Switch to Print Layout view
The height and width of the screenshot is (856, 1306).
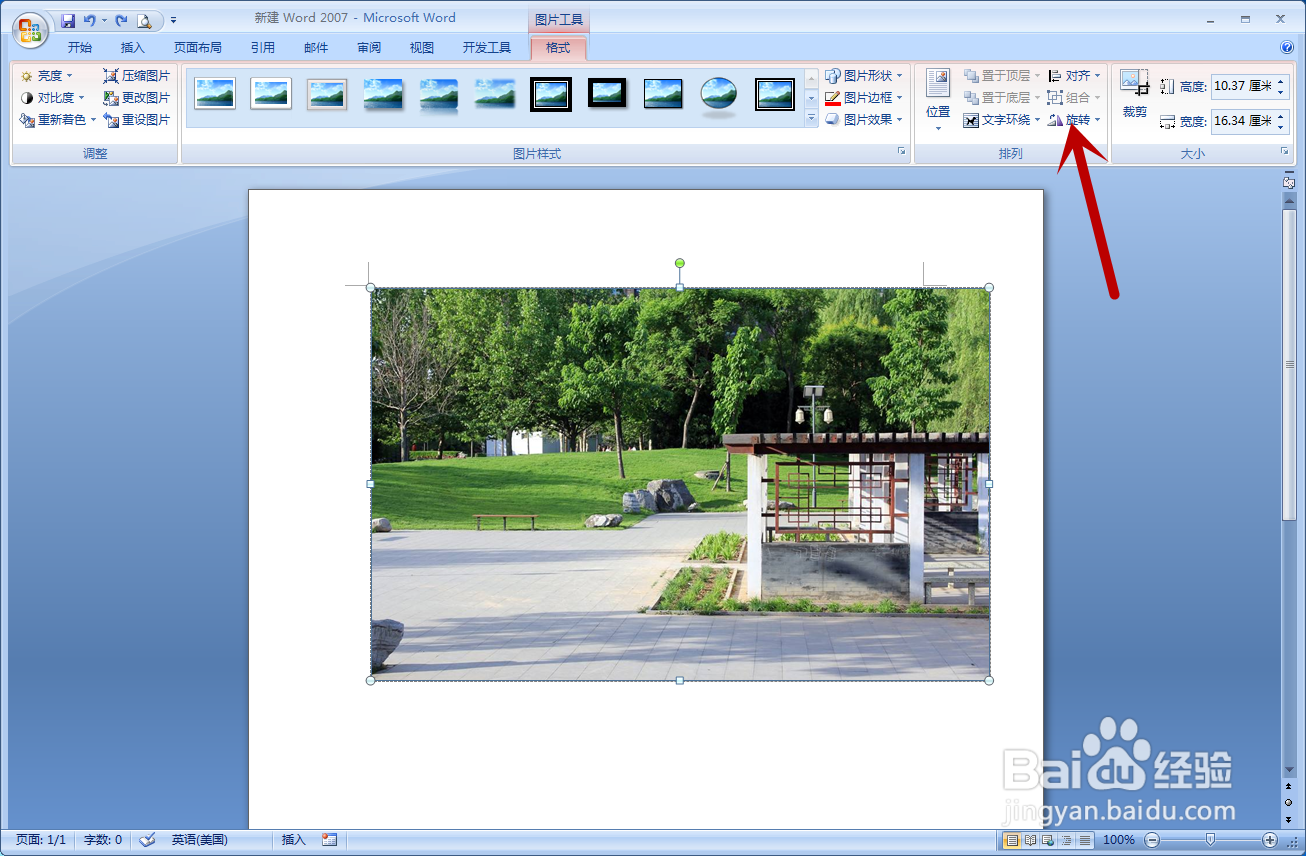pos(1012,840)
